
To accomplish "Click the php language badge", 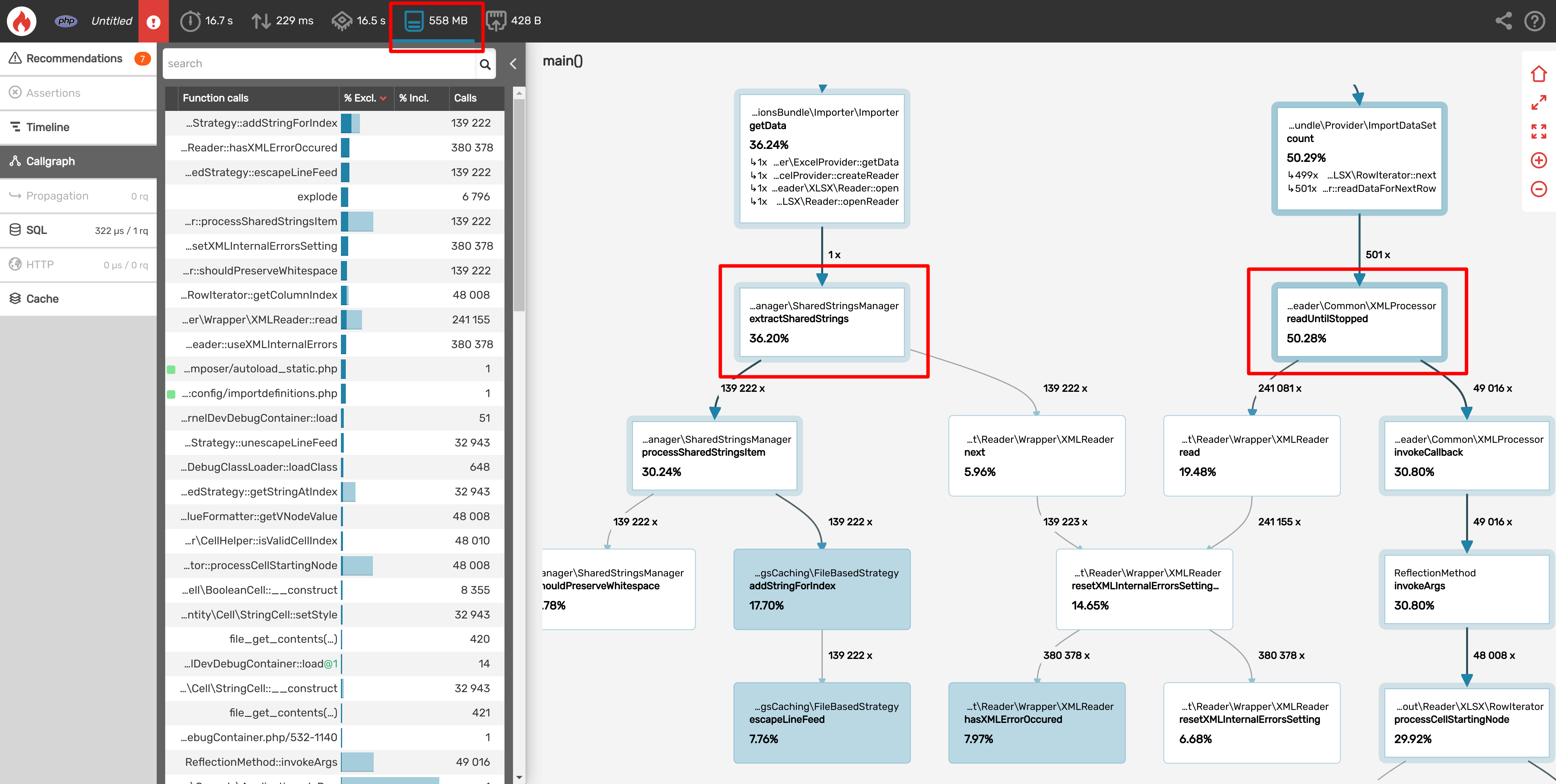I will tap(66, 21).
